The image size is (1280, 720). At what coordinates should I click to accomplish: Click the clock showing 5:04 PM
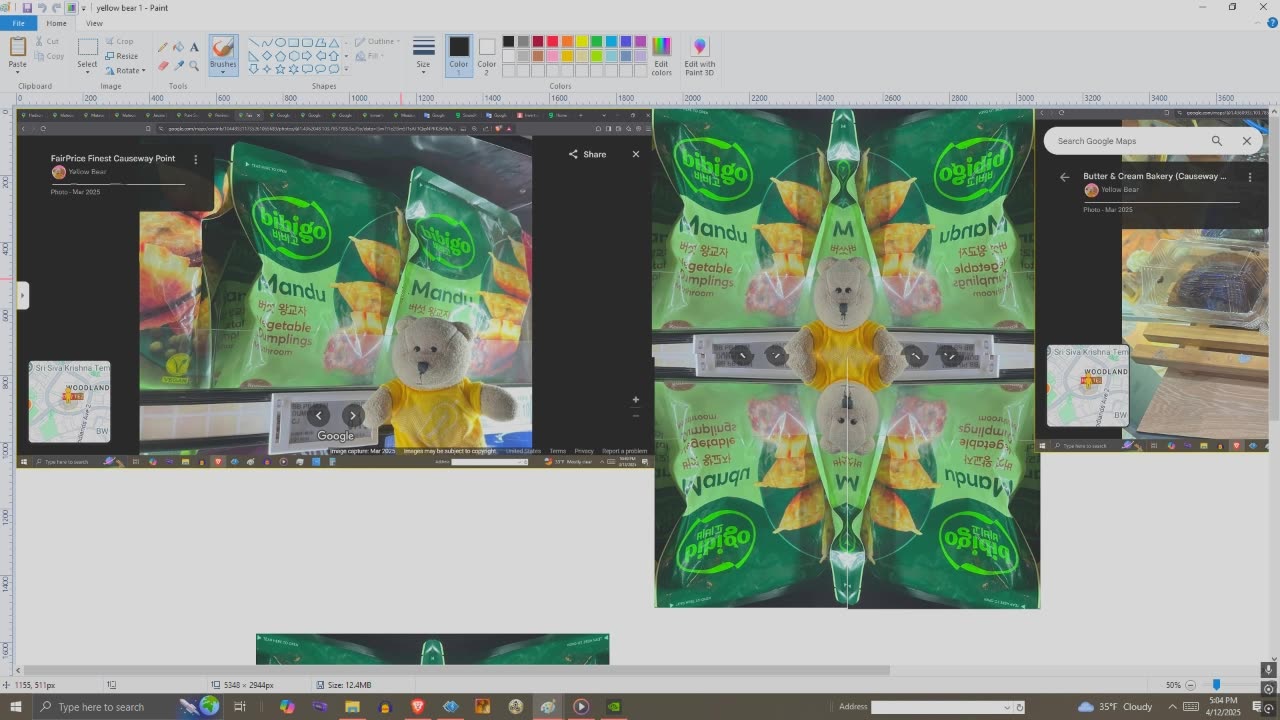click(1222, 707)
